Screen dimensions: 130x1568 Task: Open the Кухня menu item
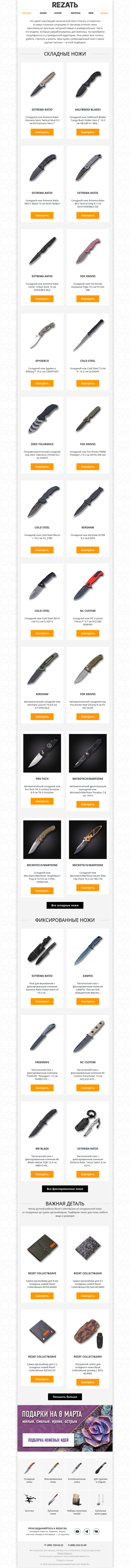click(x=58, y=13)
